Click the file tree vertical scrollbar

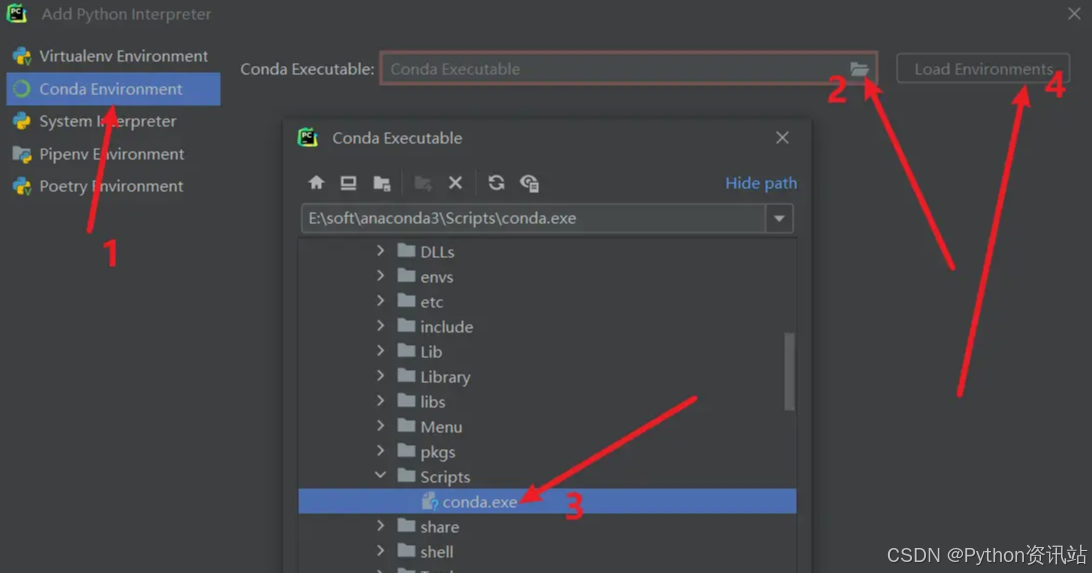pos(789,371)
